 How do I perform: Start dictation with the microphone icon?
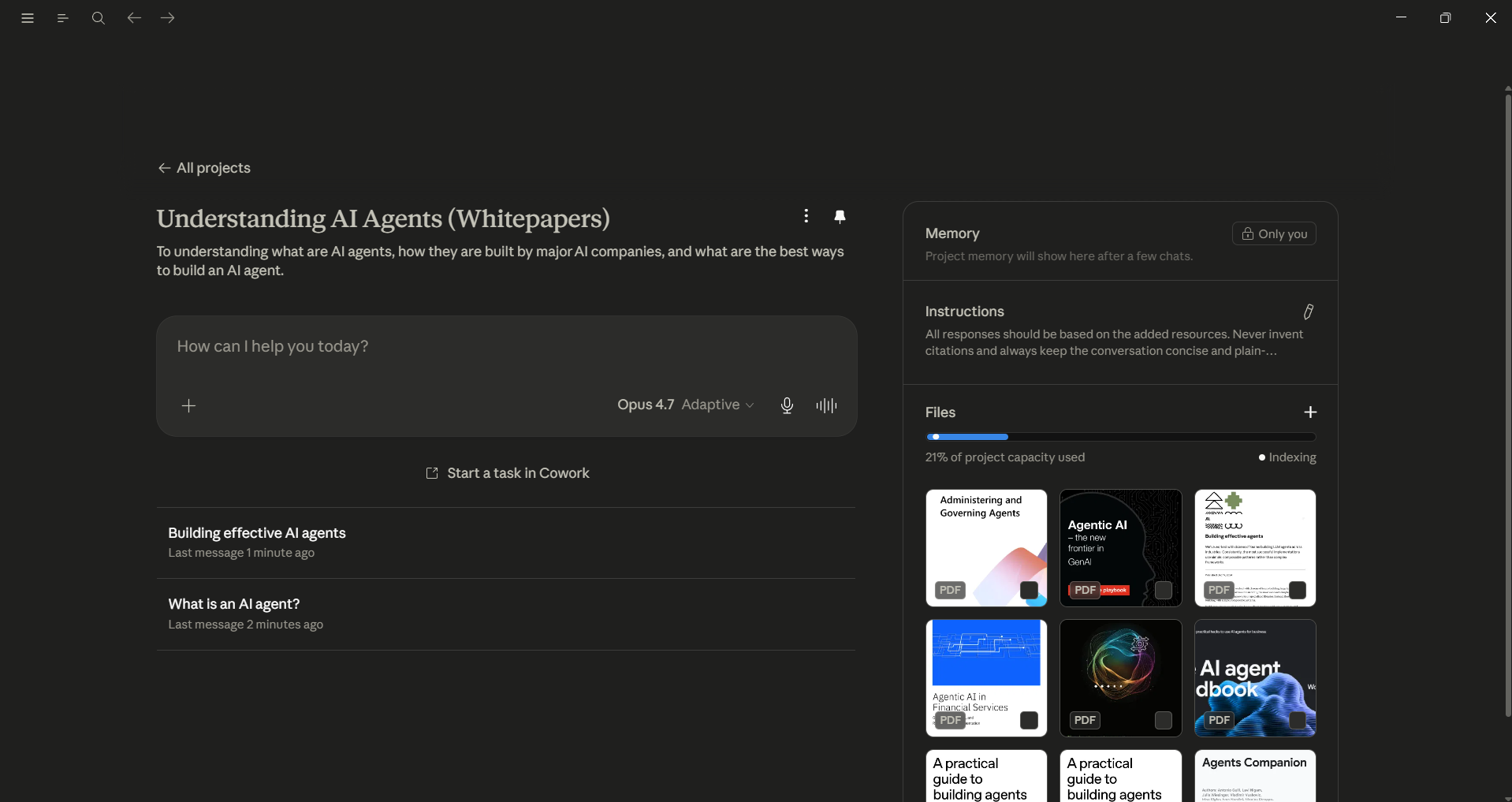[787, 405]
